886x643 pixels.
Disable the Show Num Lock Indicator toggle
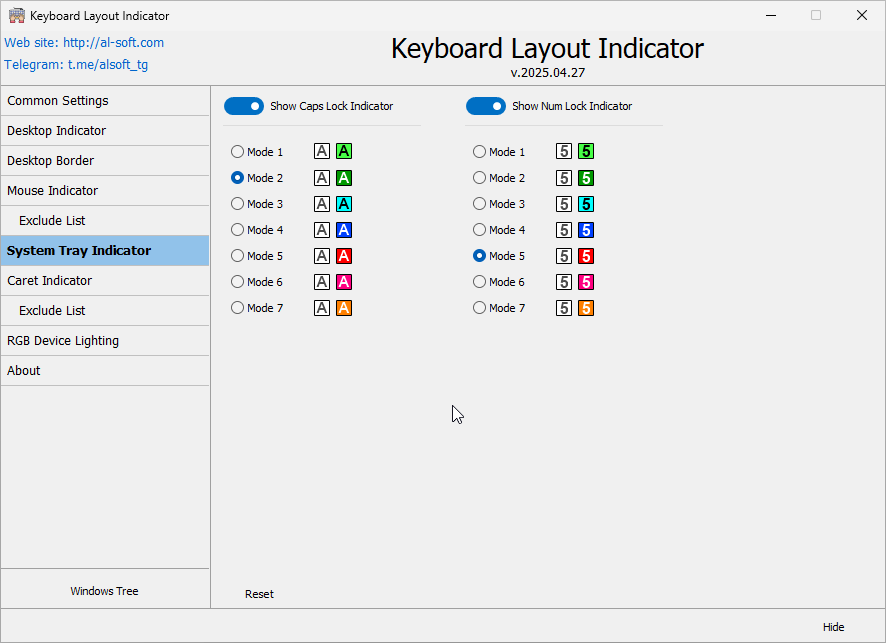pos(487,105)
